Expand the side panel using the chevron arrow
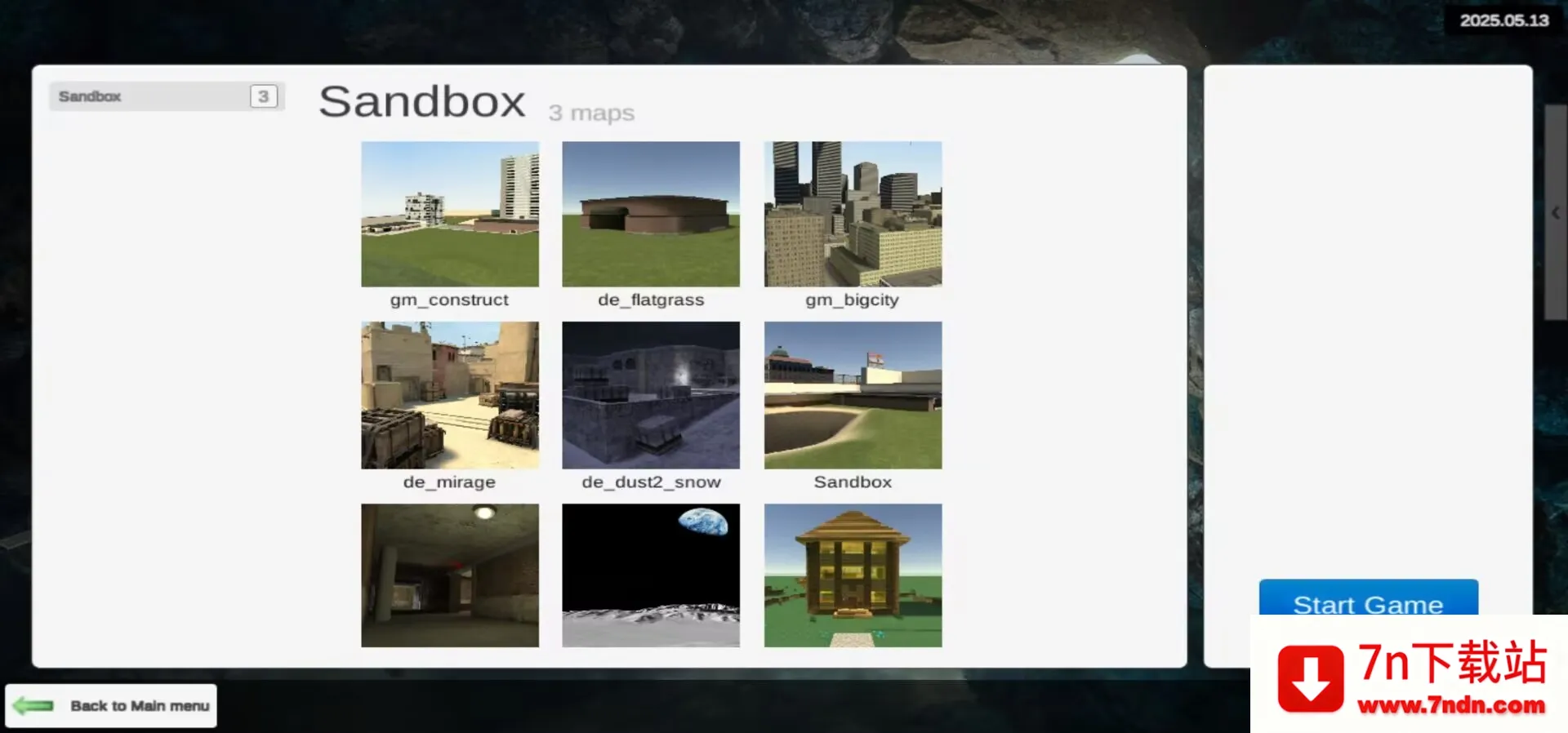 point(1555,212)
